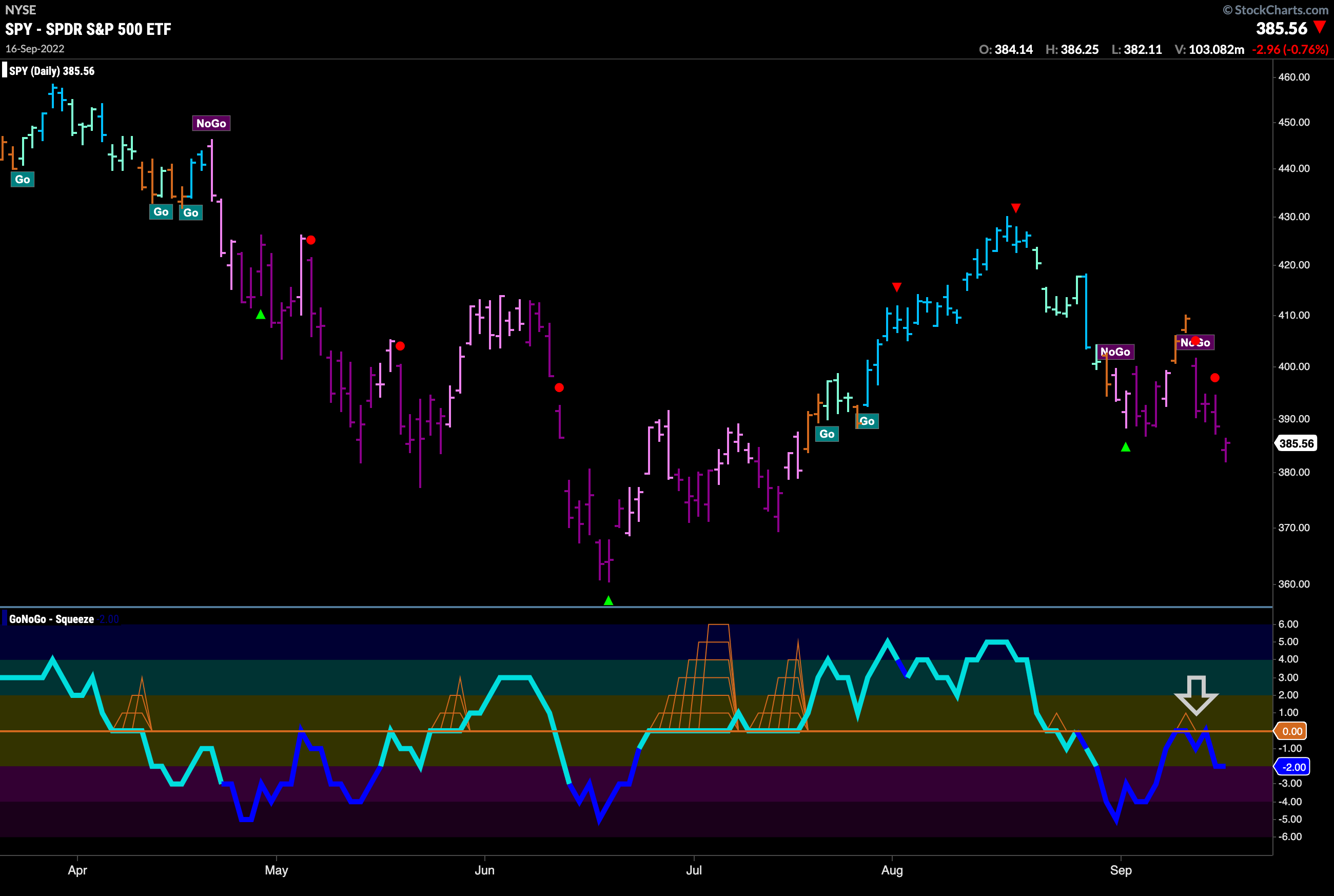Click the 360.00 price axis label
This screenshot has height=896, width=1334.
point(1293,584)
